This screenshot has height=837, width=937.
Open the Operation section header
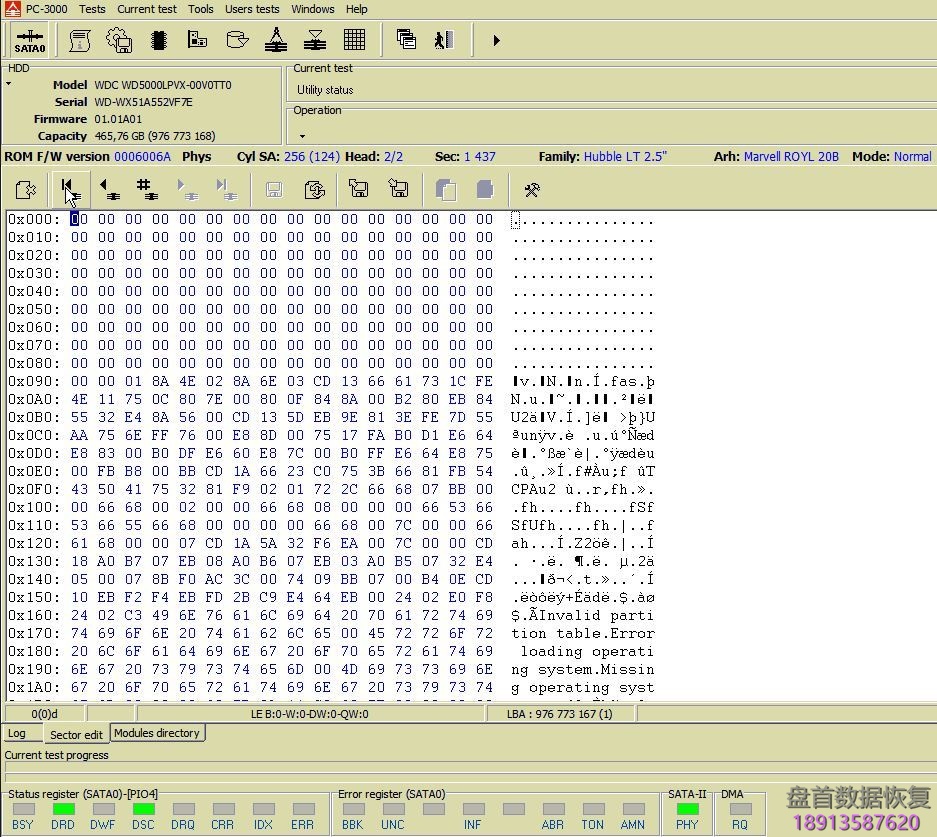pos(317,110)
